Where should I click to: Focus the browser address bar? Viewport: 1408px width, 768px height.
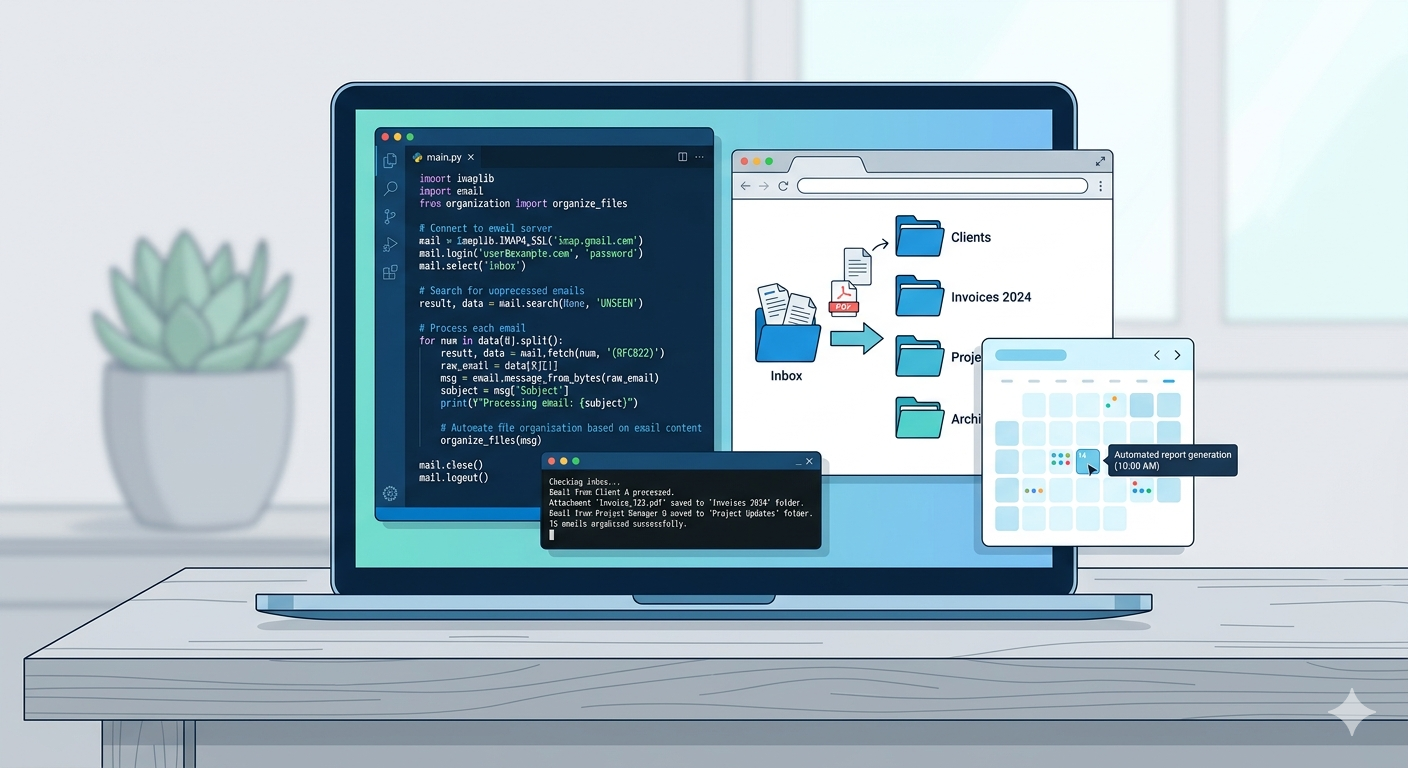tap(942, 186)
